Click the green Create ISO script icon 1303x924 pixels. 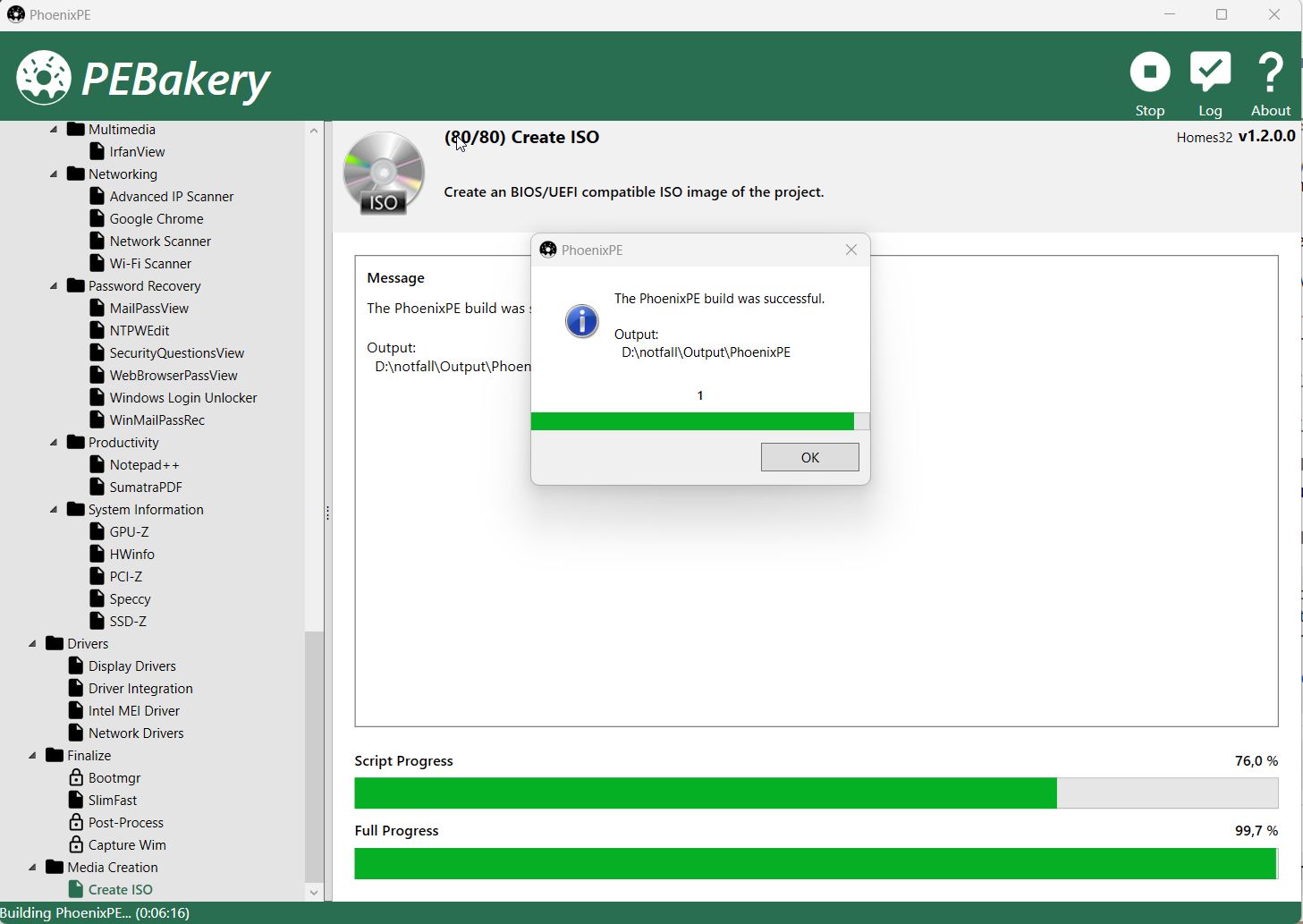click(x=76, y=889)
